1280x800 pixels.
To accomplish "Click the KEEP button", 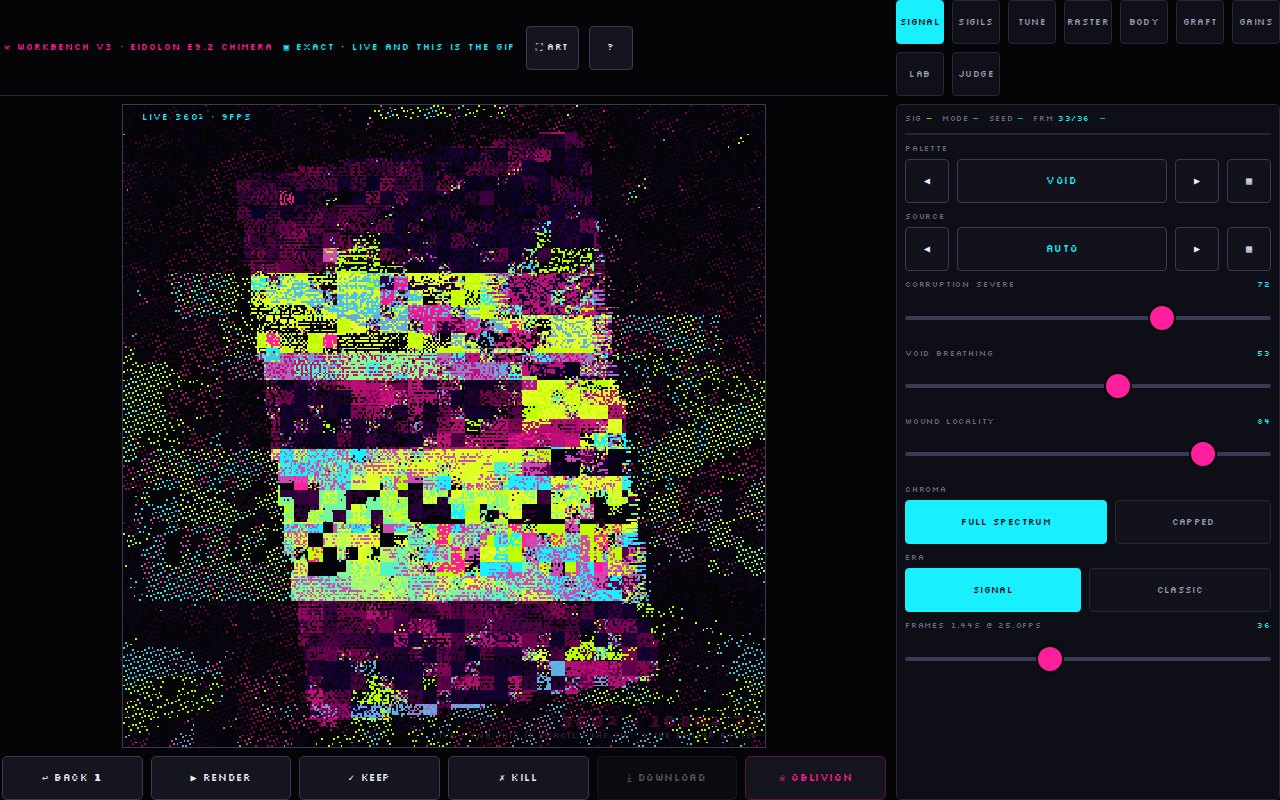I will click(x=369, y=778).
